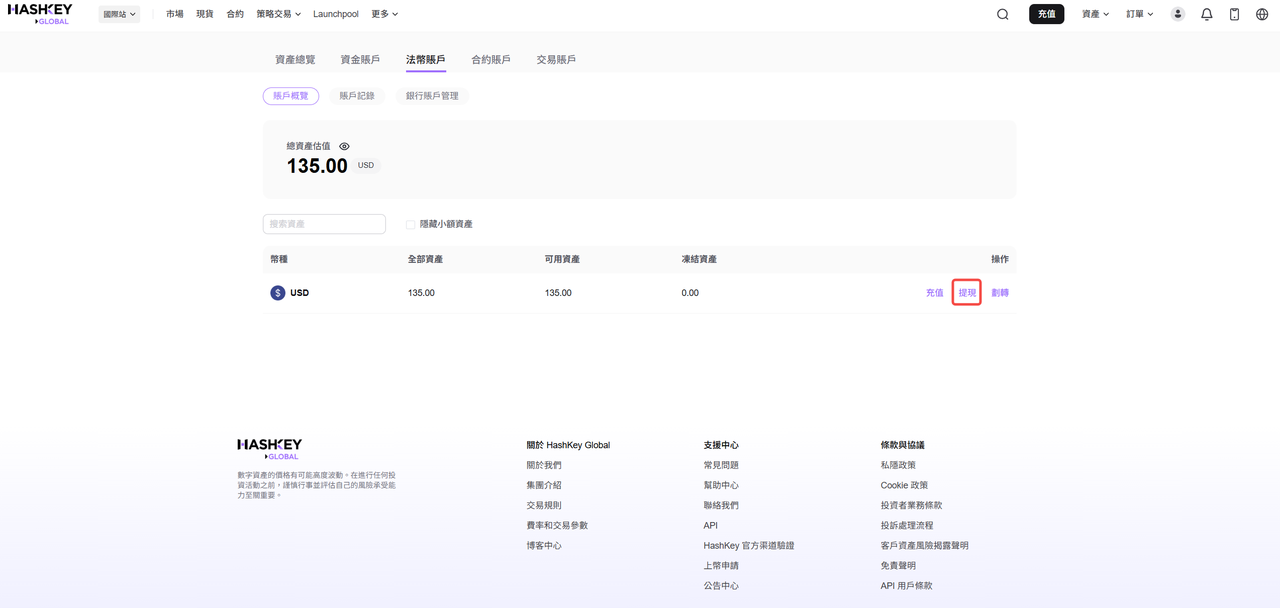Enable the 隱藏小額資產 checkbox

tap(410, 225)
